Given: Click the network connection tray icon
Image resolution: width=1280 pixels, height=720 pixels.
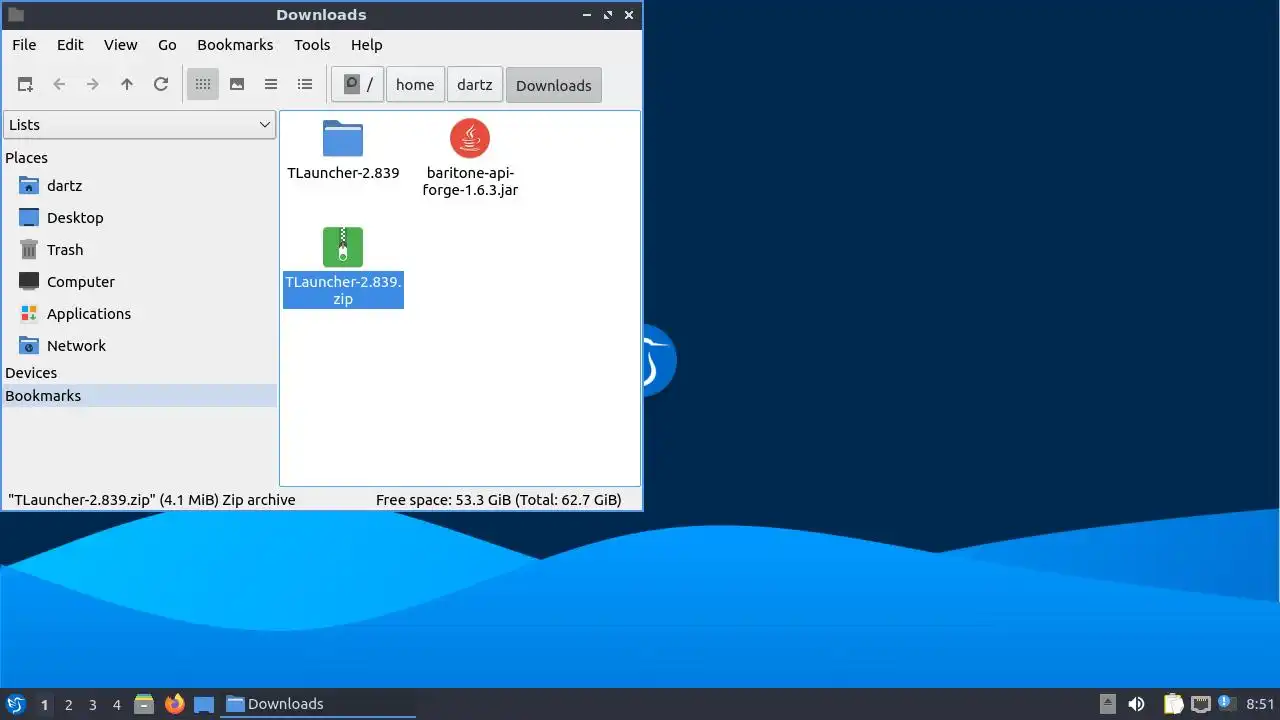Looking at the screenshot, I should pyautogui.click(x=1200, y=704).
